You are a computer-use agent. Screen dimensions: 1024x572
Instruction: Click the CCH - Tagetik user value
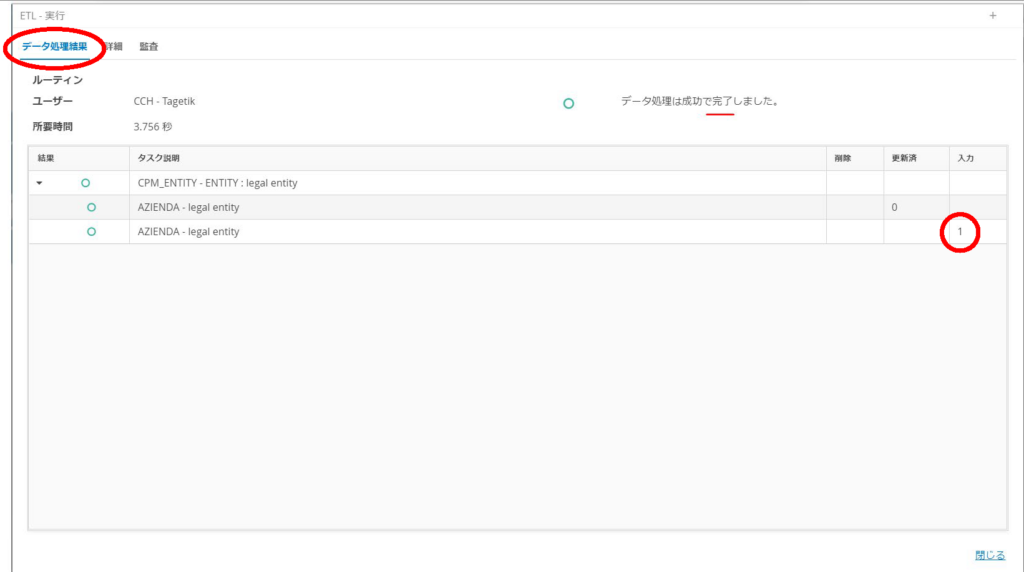[166, 102]
